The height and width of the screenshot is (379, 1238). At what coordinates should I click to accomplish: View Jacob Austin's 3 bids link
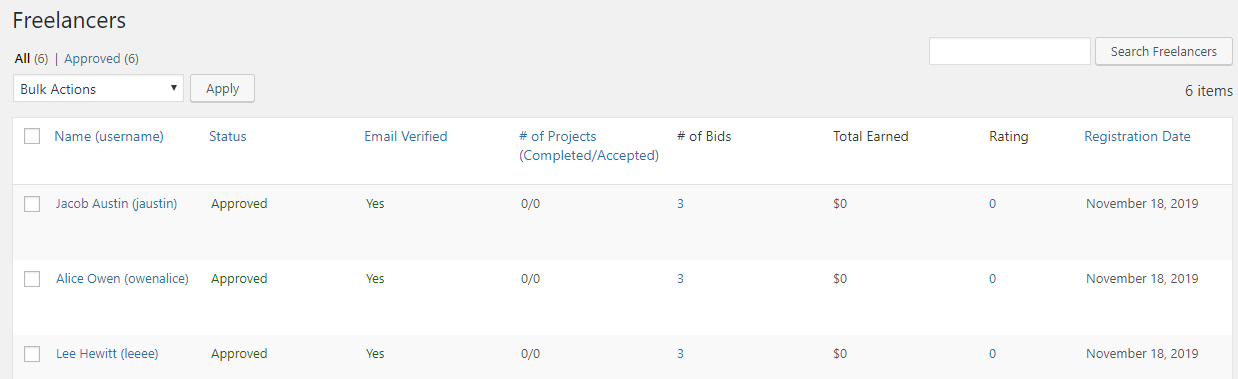pos(680,203)
